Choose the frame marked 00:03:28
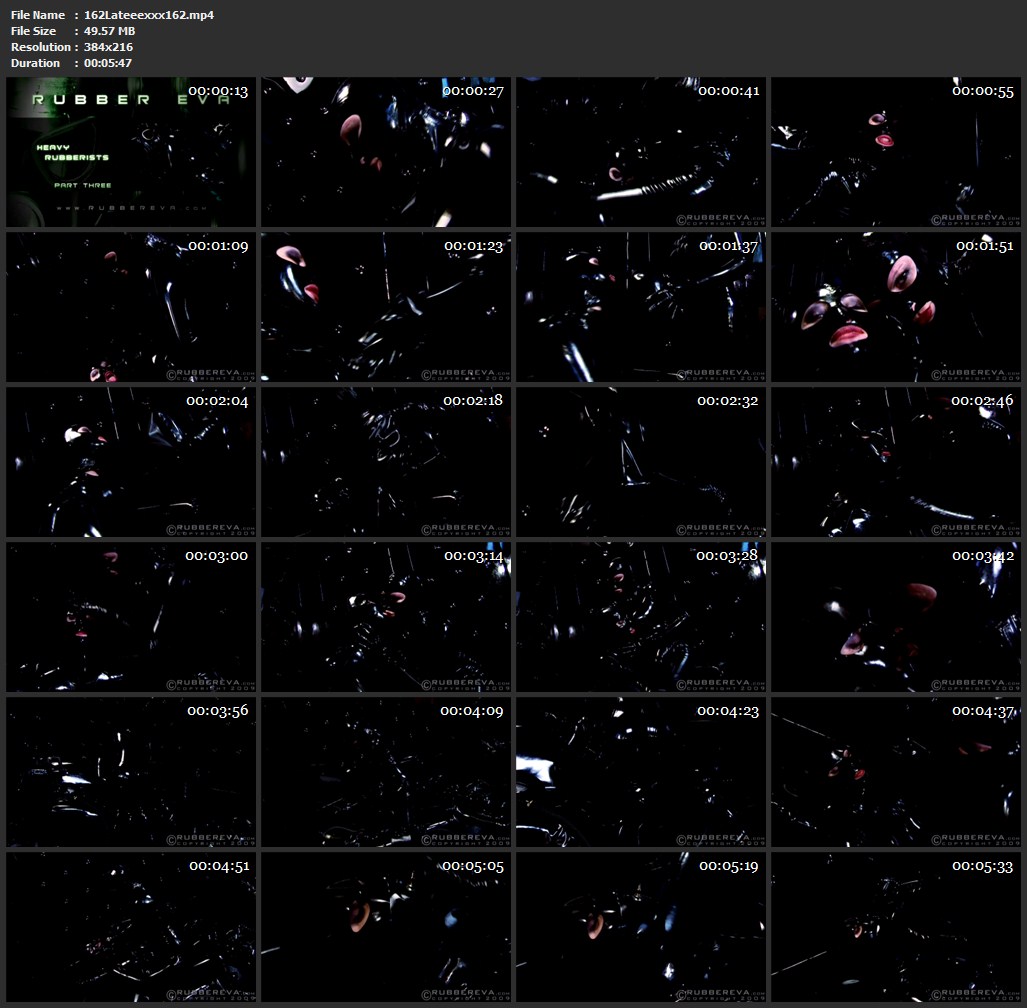 click(x=641, y=617)
